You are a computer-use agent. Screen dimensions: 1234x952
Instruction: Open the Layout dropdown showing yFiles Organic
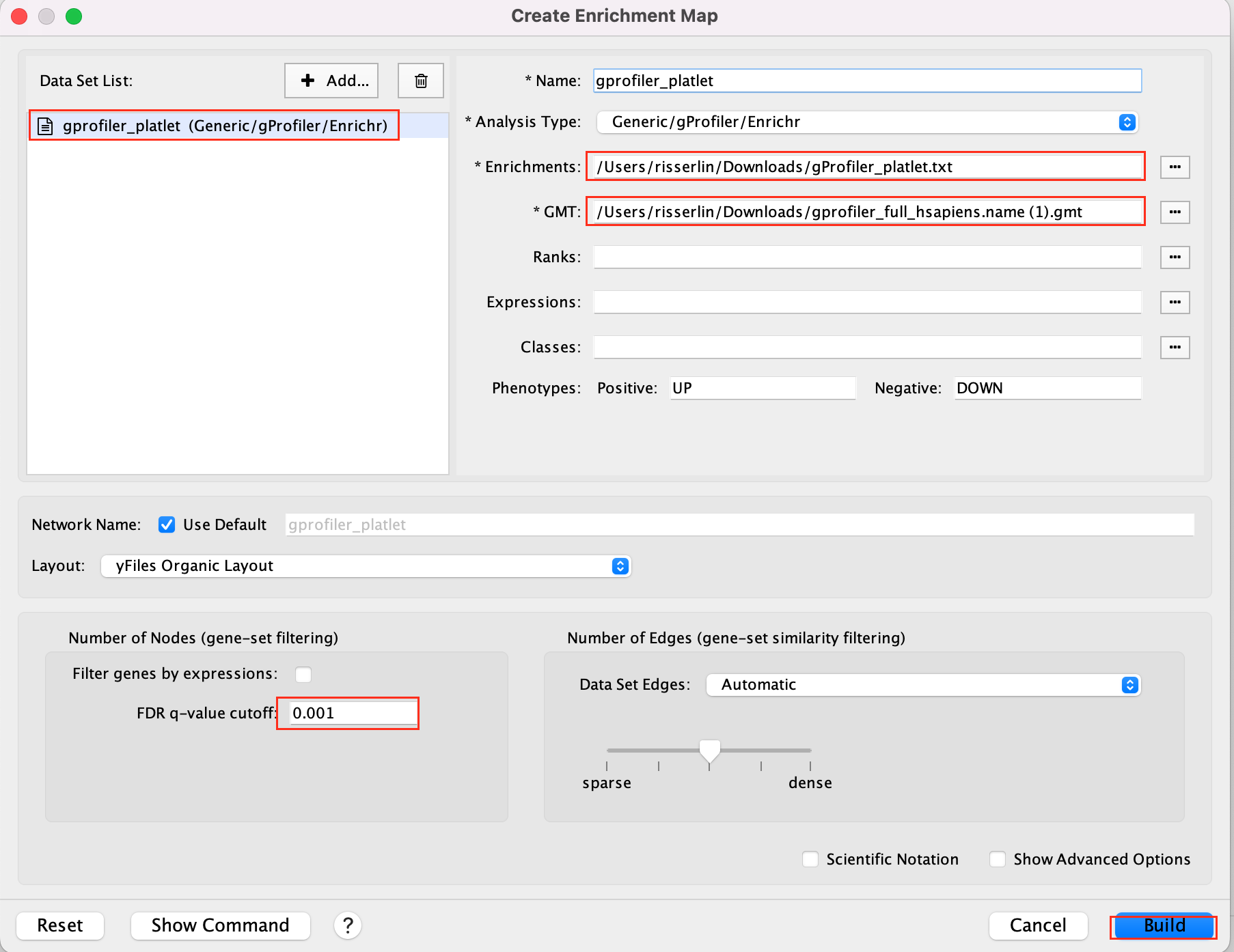366,566
